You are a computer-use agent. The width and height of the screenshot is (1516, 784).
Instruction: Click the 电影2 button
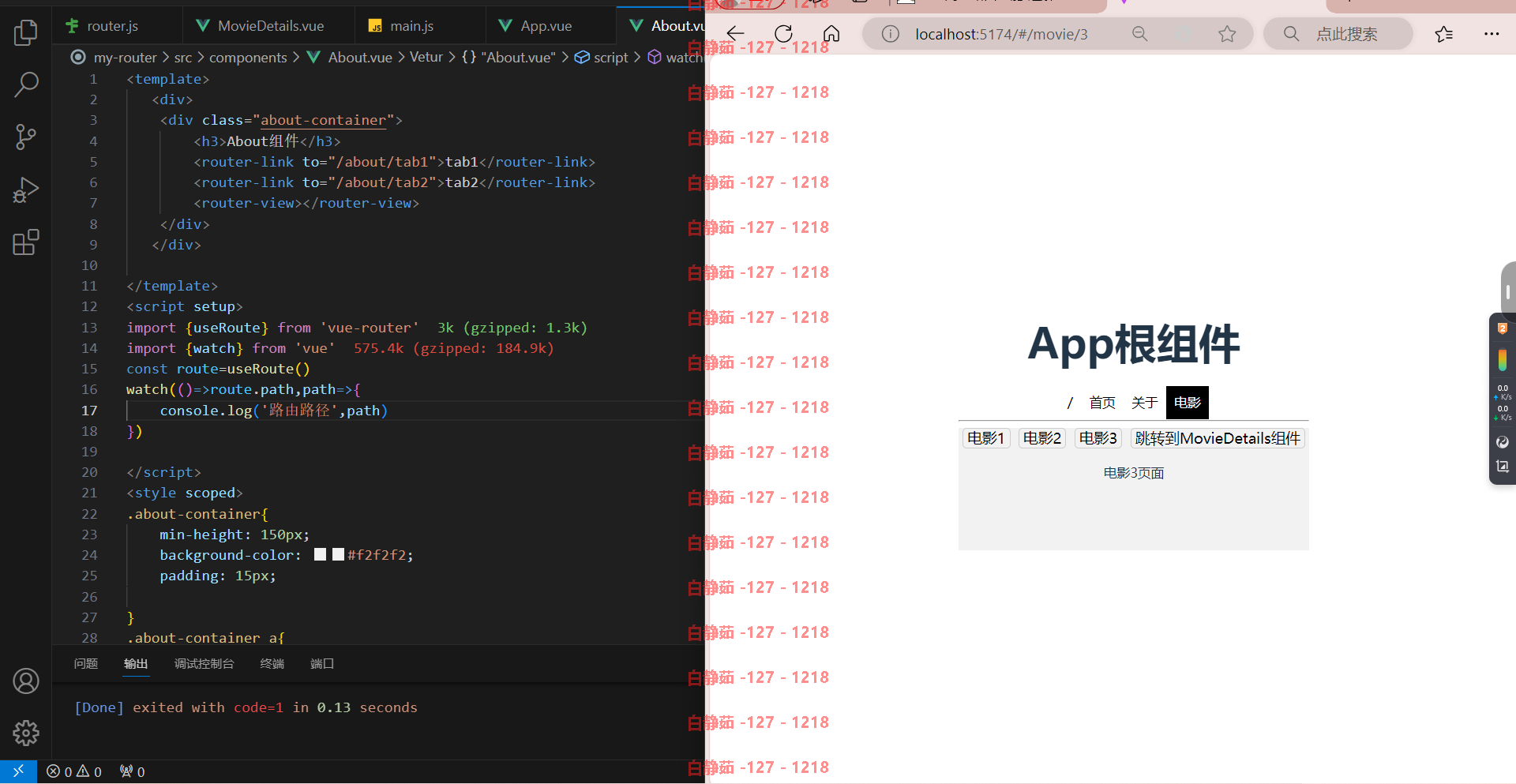click(1041, 438)
